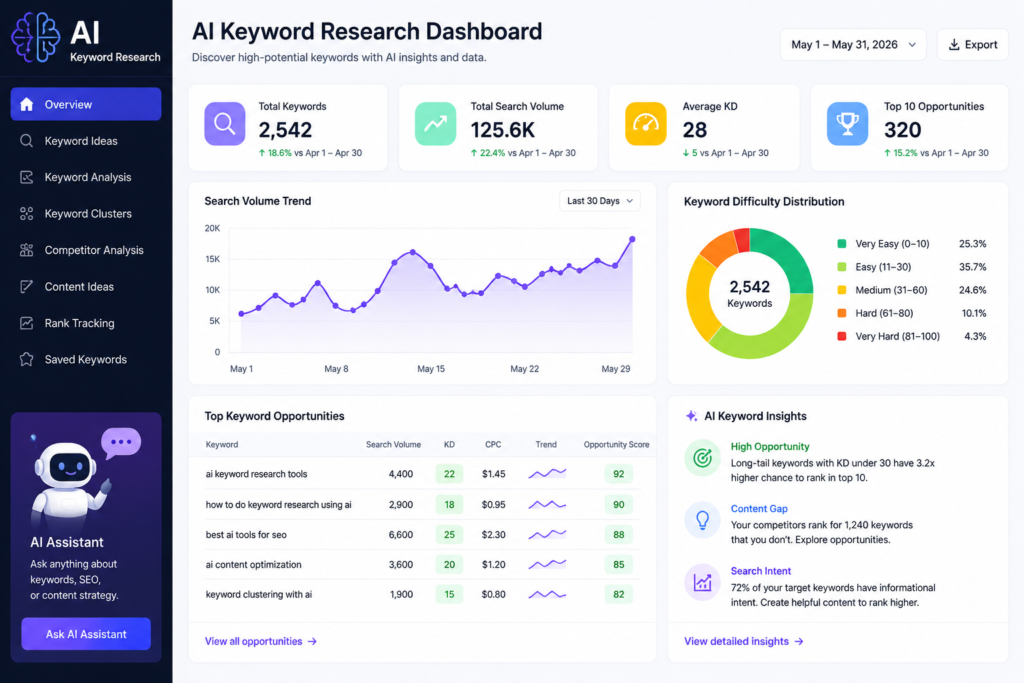Viewport: 1024px width, 683px height.
Task: Click the Very Hard (81–100) red legend swatch
Action: pos(842,336)
